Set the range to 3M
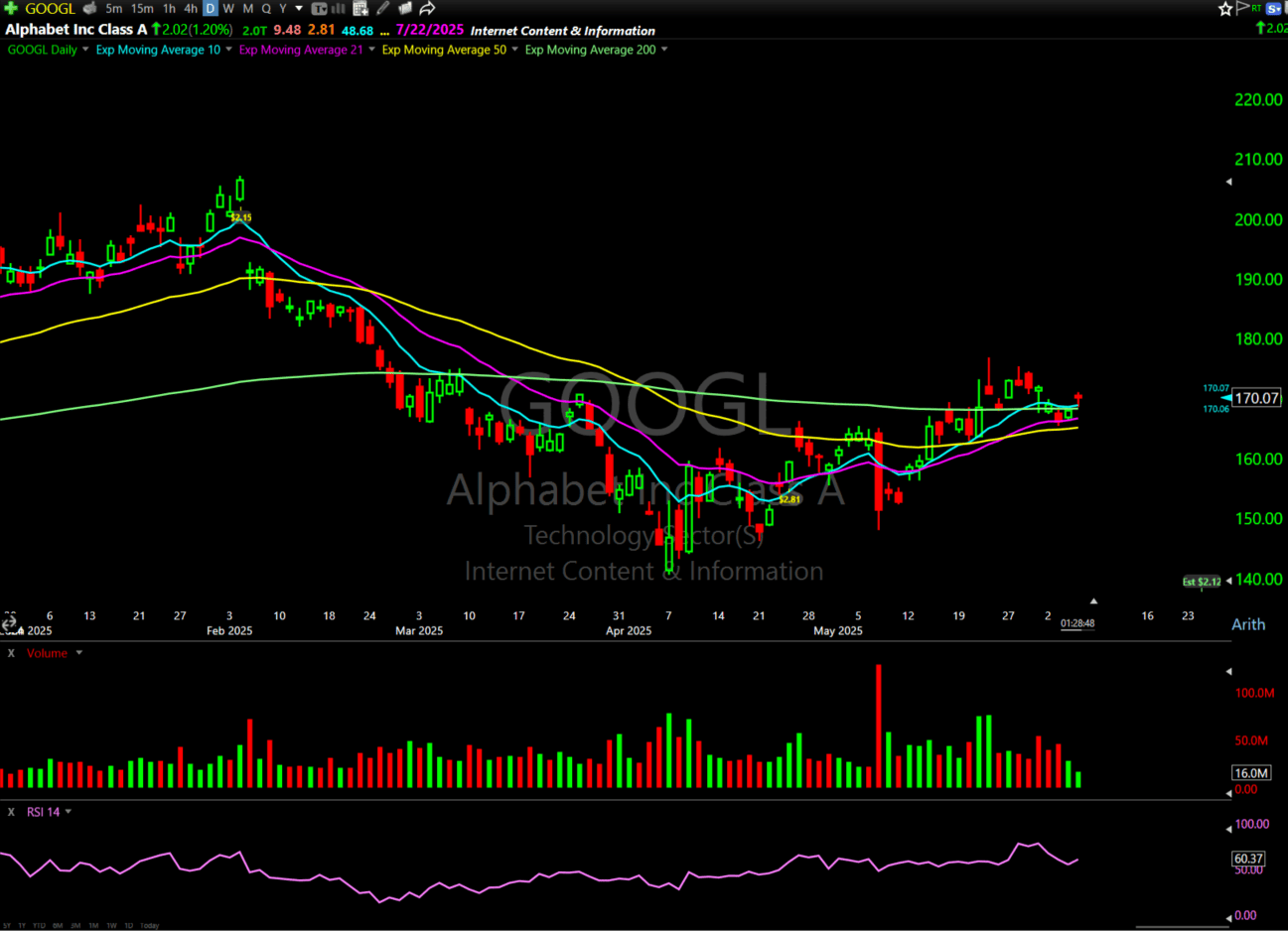Image resolution: width=1288 pixels, height=931 pixels. point(75,925)
